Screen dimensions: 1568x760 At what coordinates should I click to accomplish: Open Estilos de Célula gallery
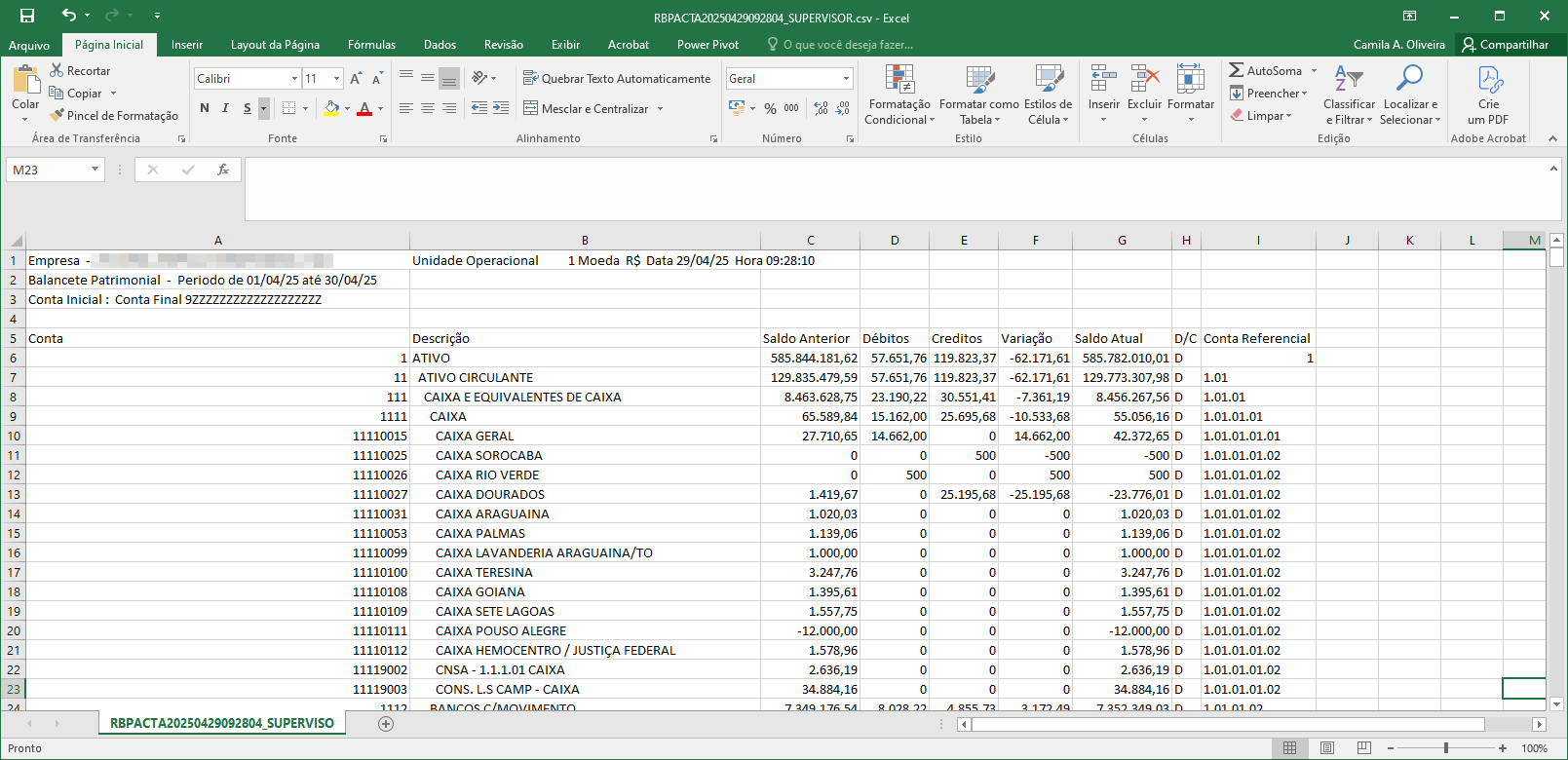tap(1049, 95)
